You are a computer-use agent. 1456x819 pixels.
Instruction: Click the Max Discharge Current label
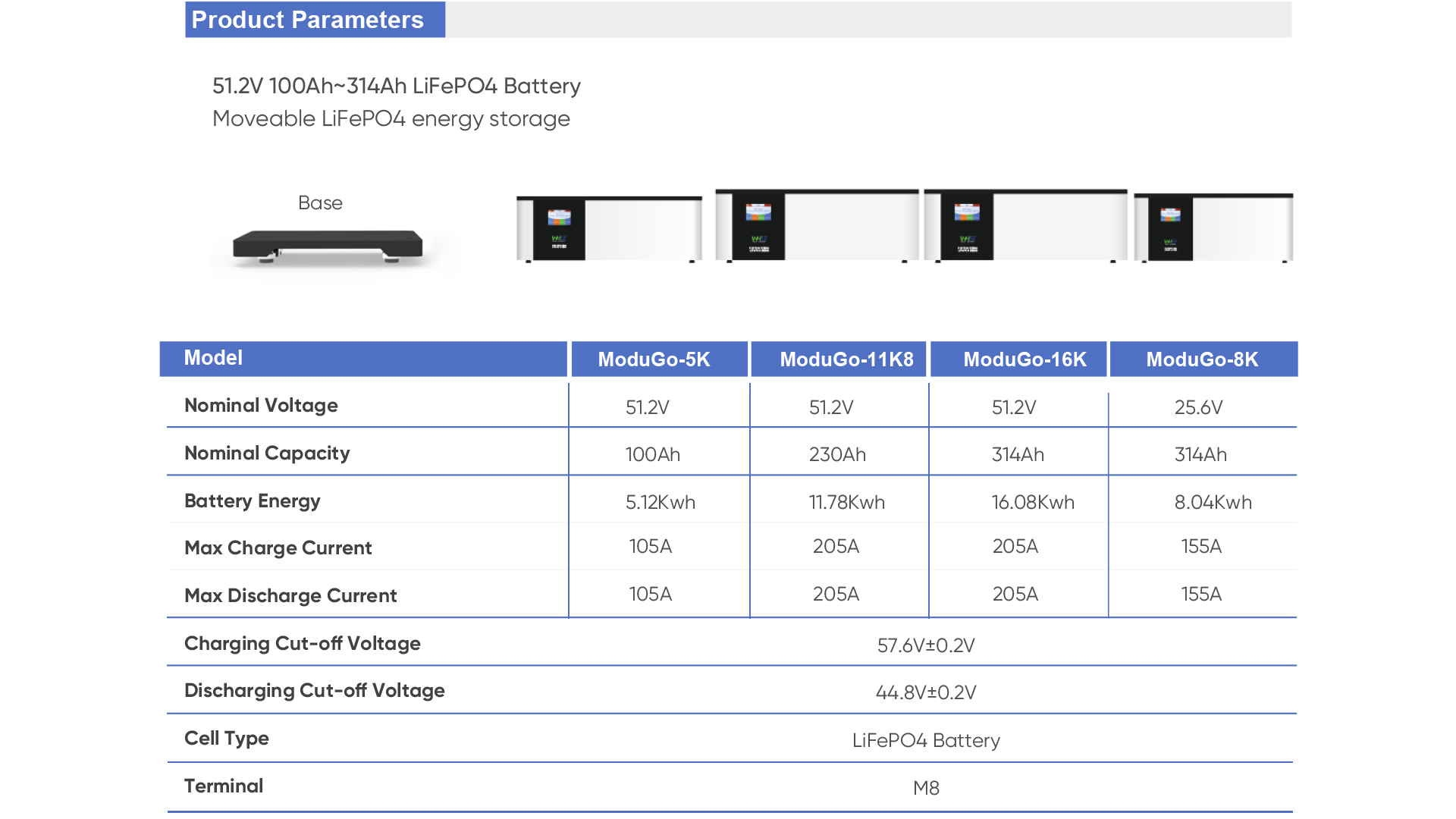(290, 596)
